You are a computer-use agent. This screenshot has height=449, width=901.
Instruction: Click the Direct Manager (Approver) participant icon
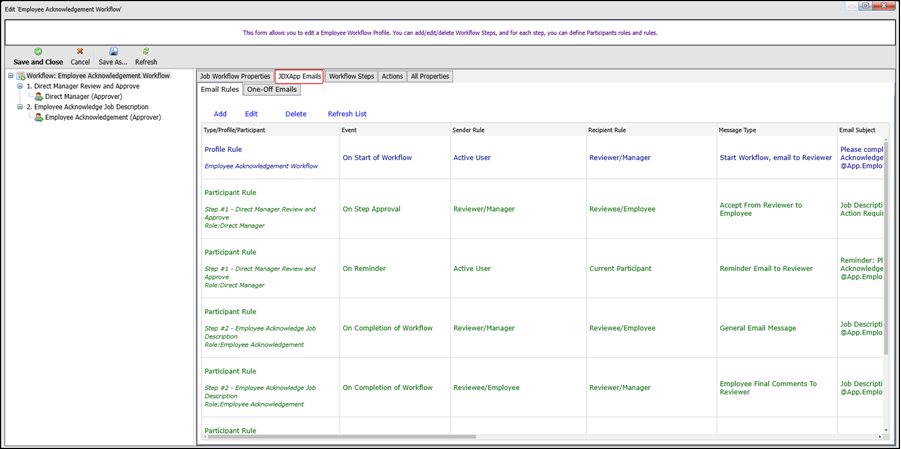[39, 97]
